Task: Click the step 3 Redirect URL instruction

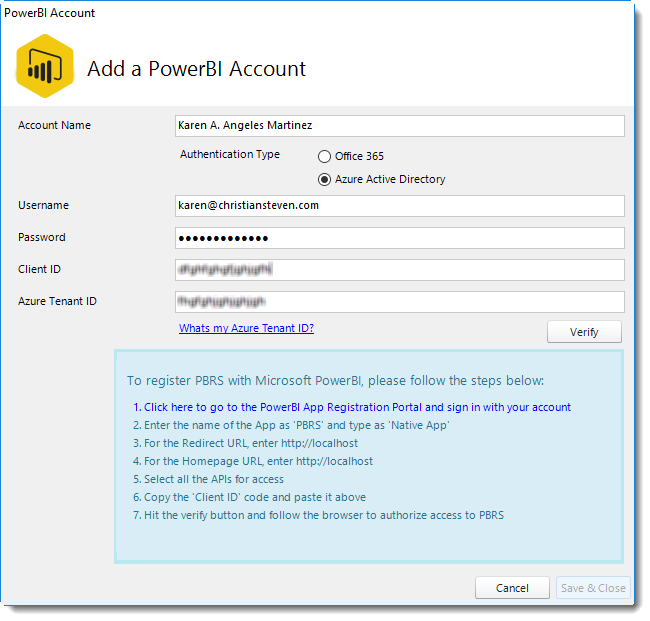Action: 245,443
